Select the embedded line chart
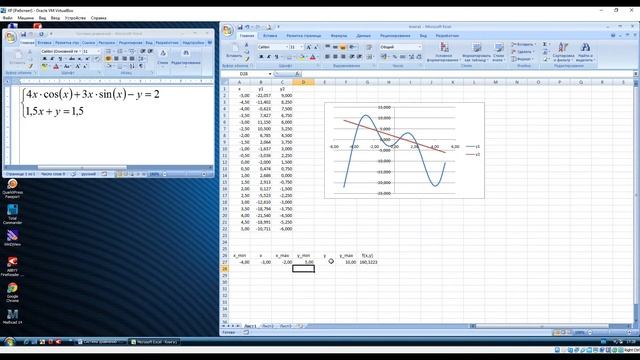The height and width of the screenshot is (360, 640). 404,151
